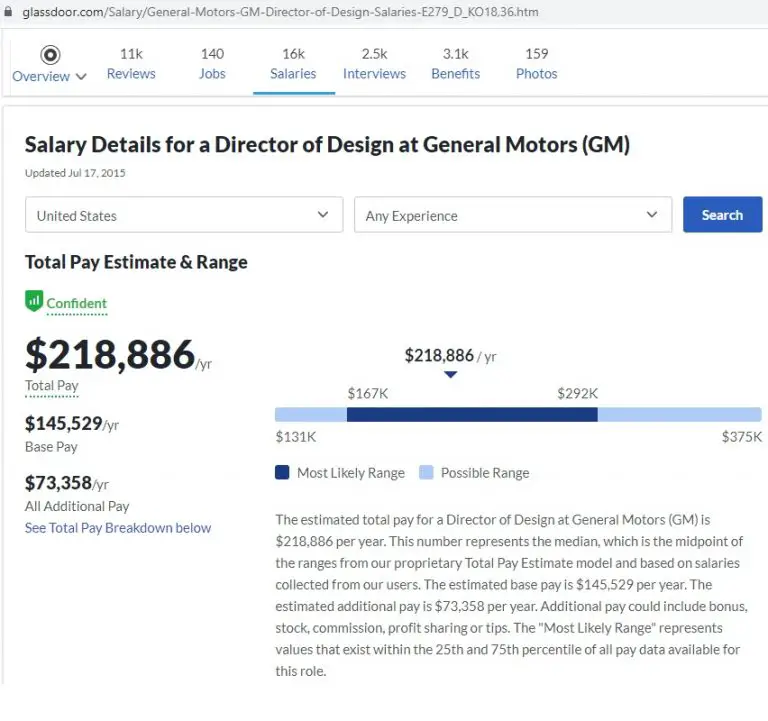Click the $218,886 / yr label above the bar
The image size is (768, 721).
(x=450, y=356)
